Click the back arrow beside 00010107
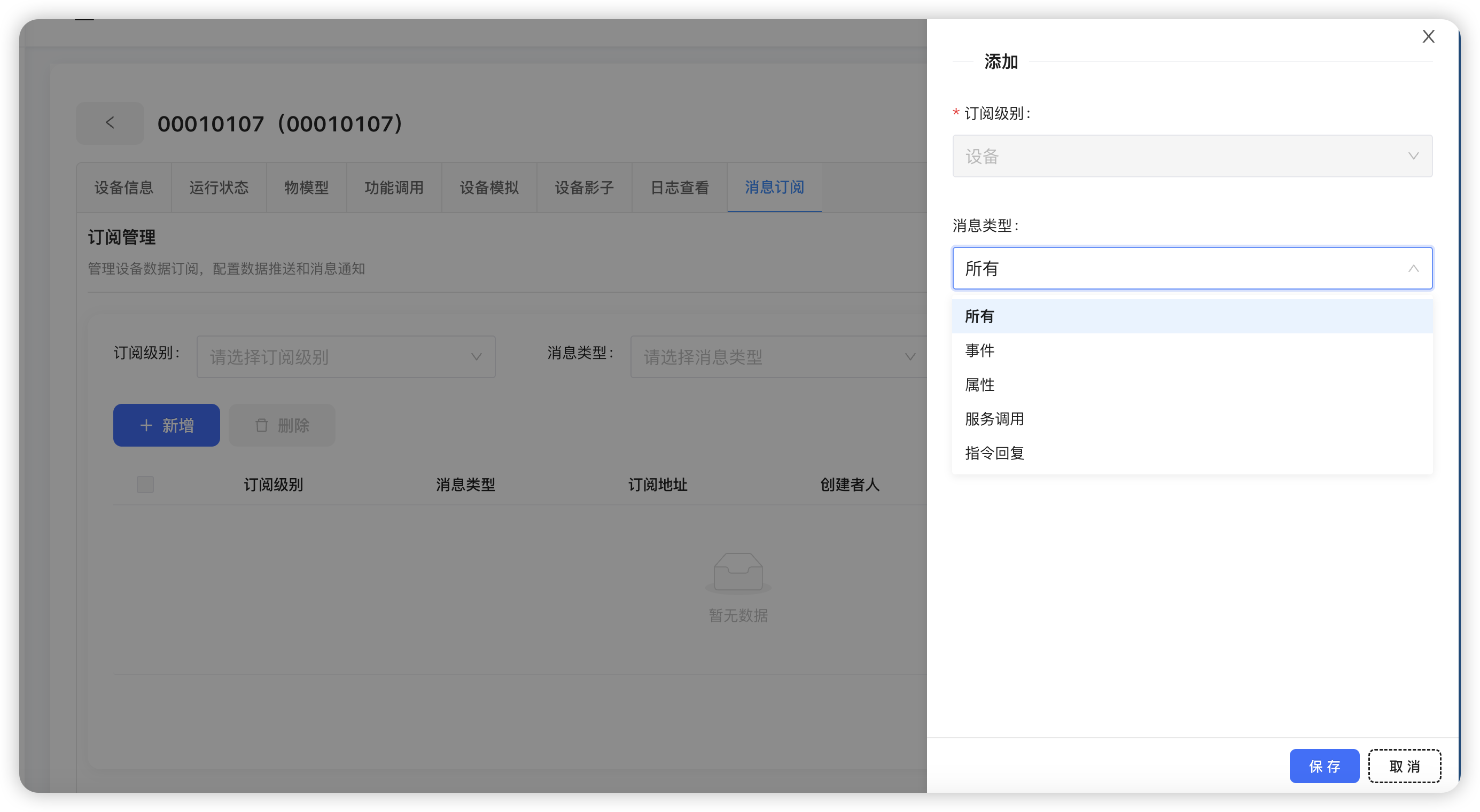This screenshot has width=1480, height=812. pyautogui.click(x=110, y=122)
